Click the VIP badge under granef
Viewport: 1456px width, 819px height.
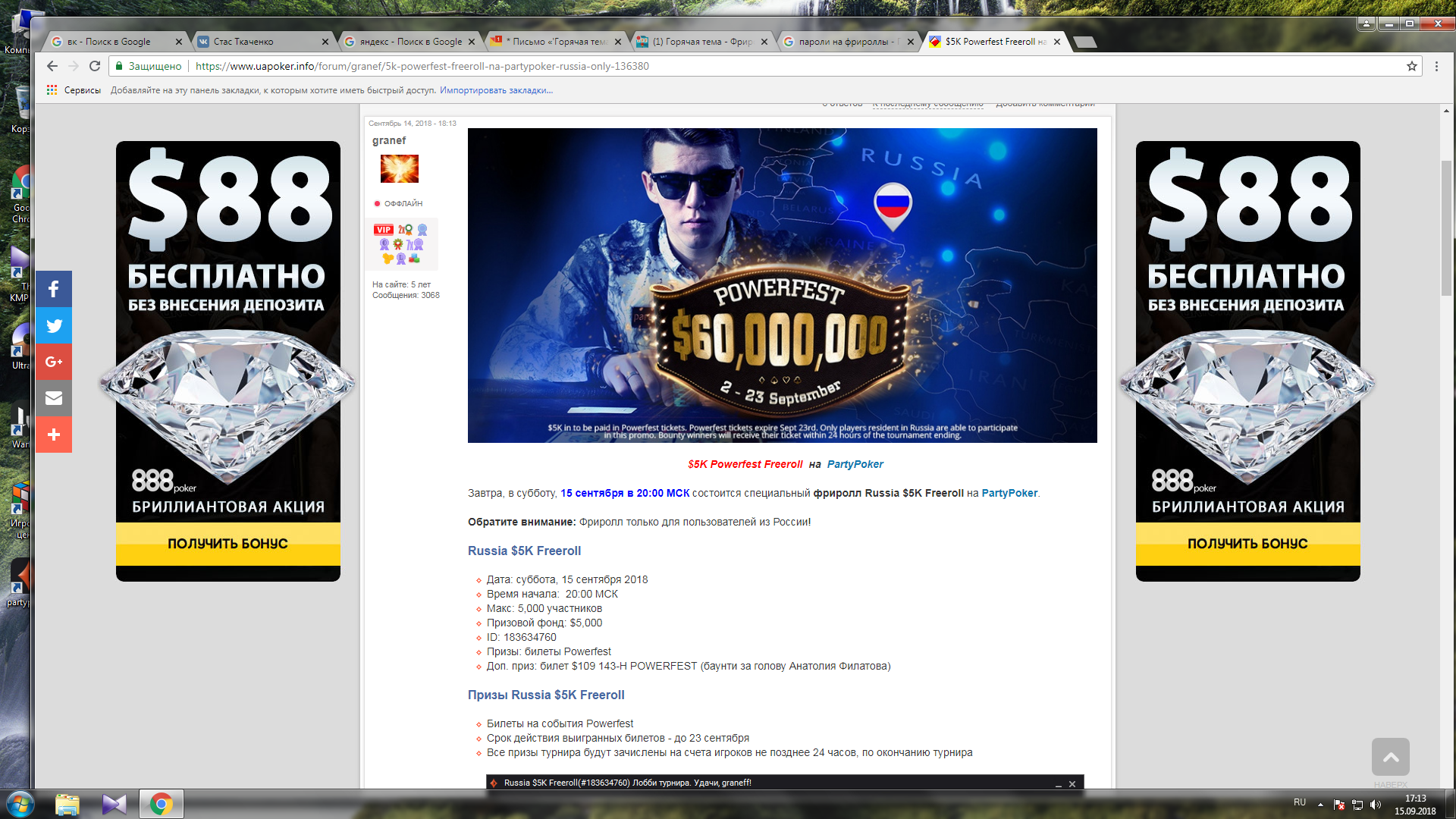pos(383,230)
